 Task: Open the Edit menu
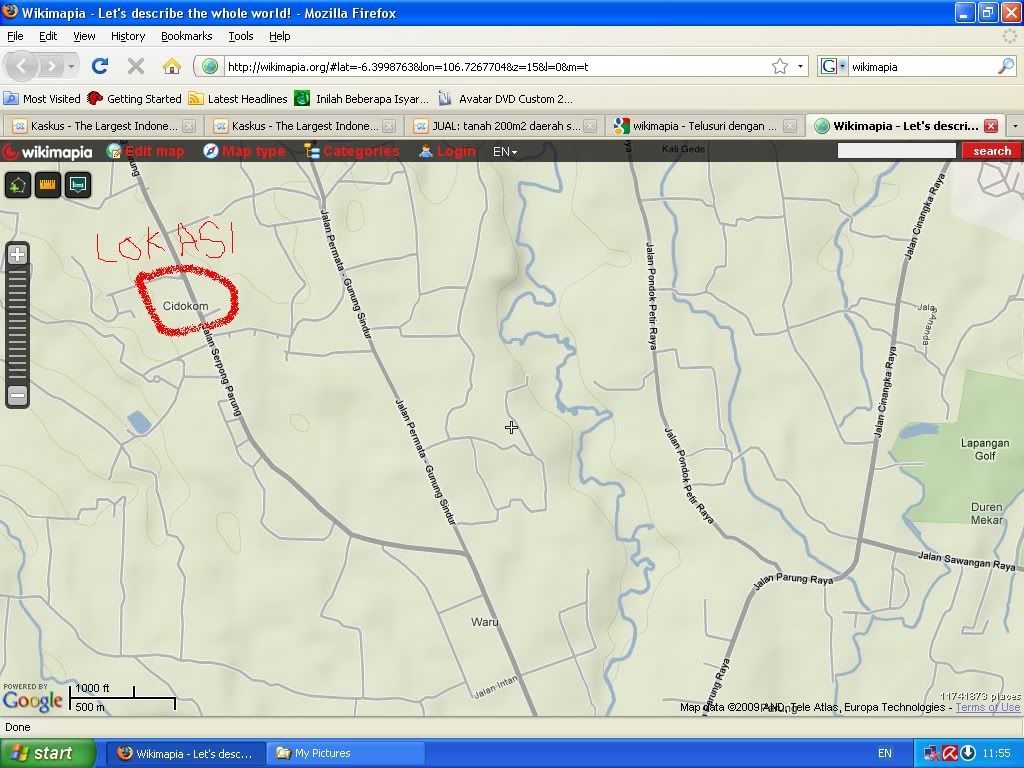[48, 36]
